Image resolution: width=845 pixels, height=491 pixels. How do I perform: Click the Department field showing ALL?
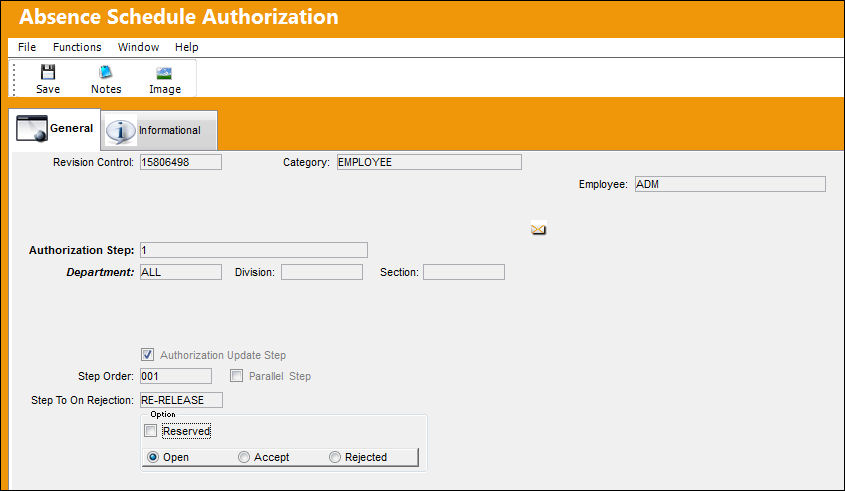click(x=181, y=272)
